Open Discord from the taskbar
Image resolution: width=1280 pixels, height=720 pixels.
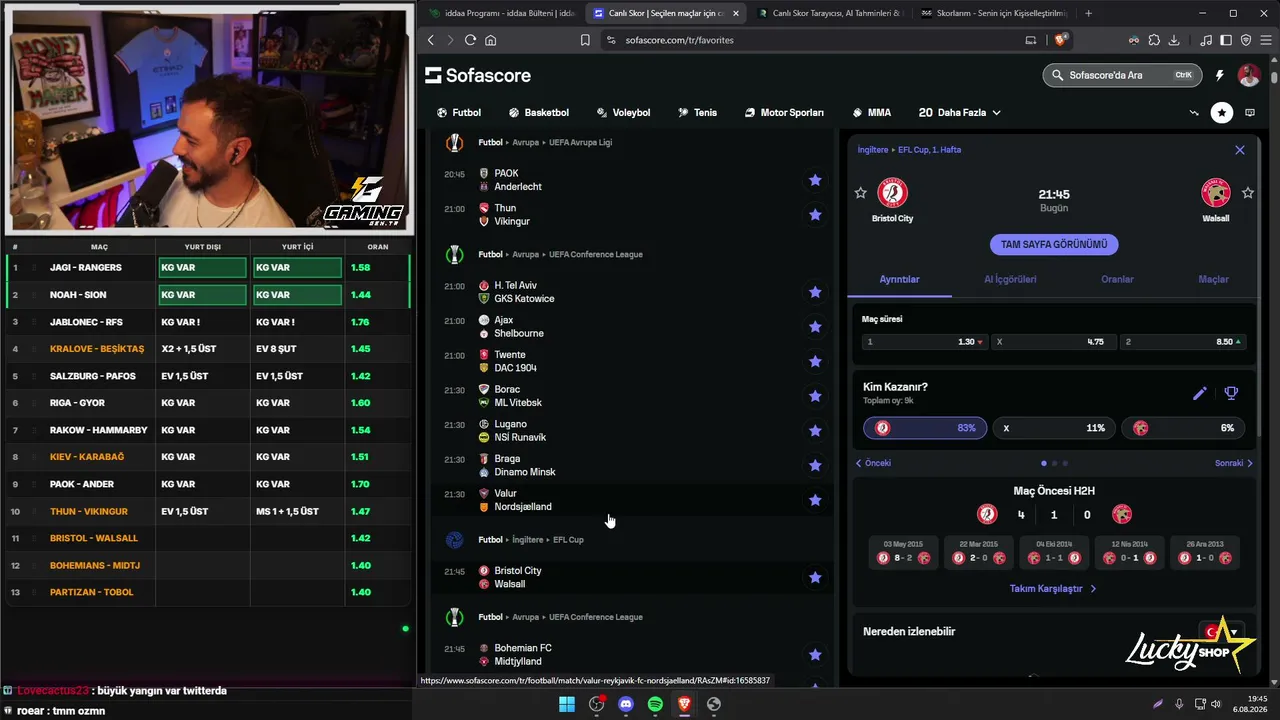click(626, 704)
